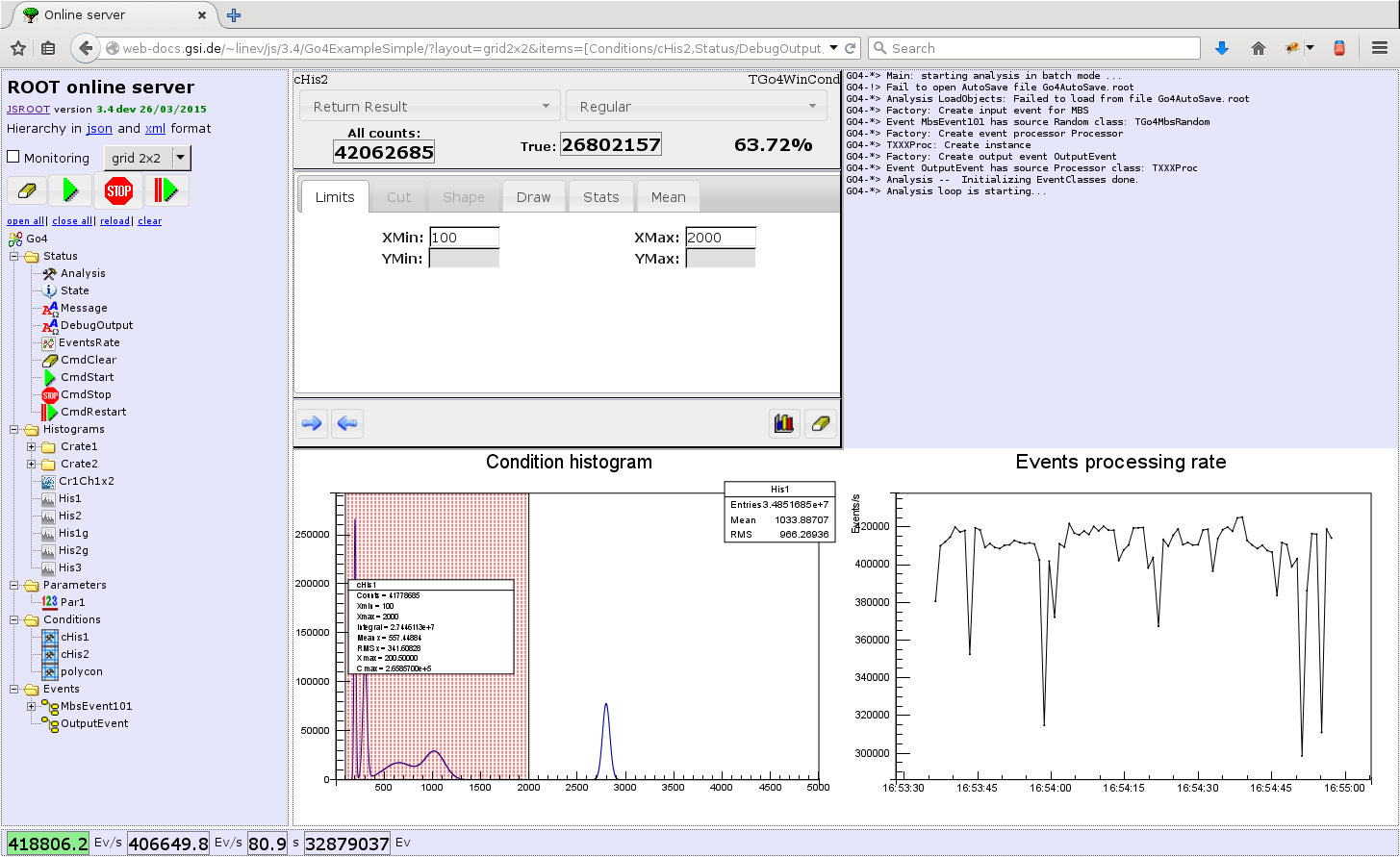Click the 'open all' link
The height and width of the screenshot is (857, 1400).
tap(25, 221)
